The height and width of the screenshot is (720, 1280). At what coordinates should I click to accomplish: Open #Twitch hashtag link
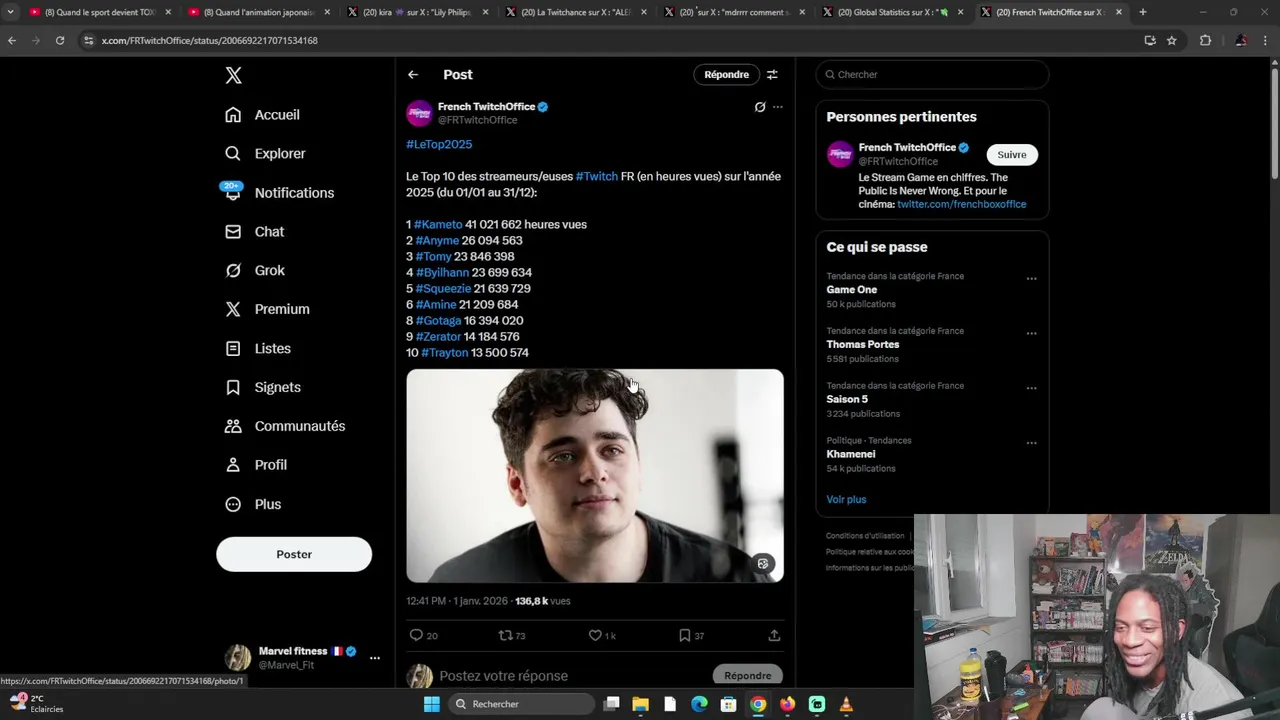pos(597,177)
